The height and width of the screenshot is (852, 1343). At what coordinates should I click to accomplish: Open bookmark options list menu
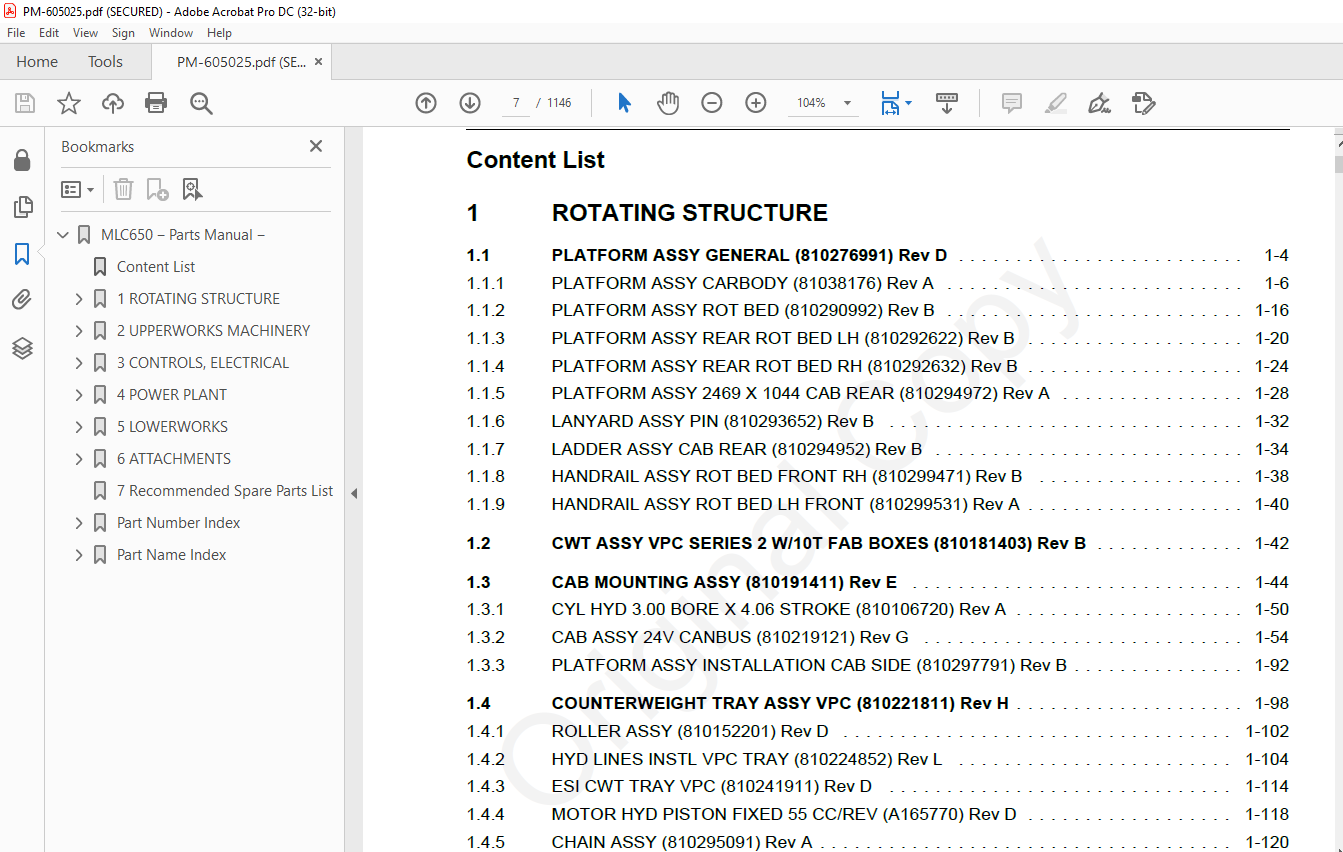(78, 189)
